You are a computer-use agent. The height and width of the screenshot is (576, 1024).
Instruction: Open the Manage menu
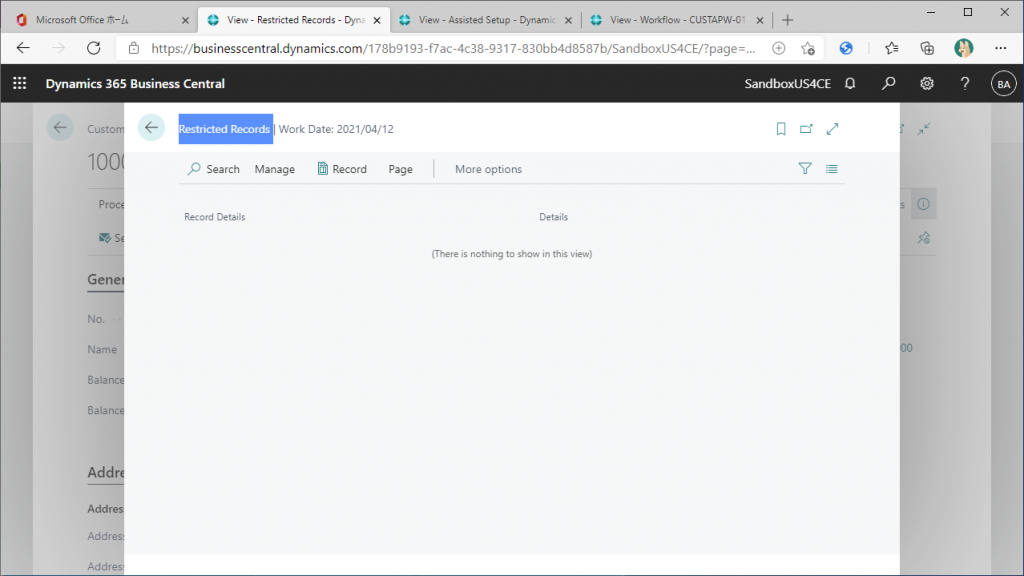tap(275, 169)
